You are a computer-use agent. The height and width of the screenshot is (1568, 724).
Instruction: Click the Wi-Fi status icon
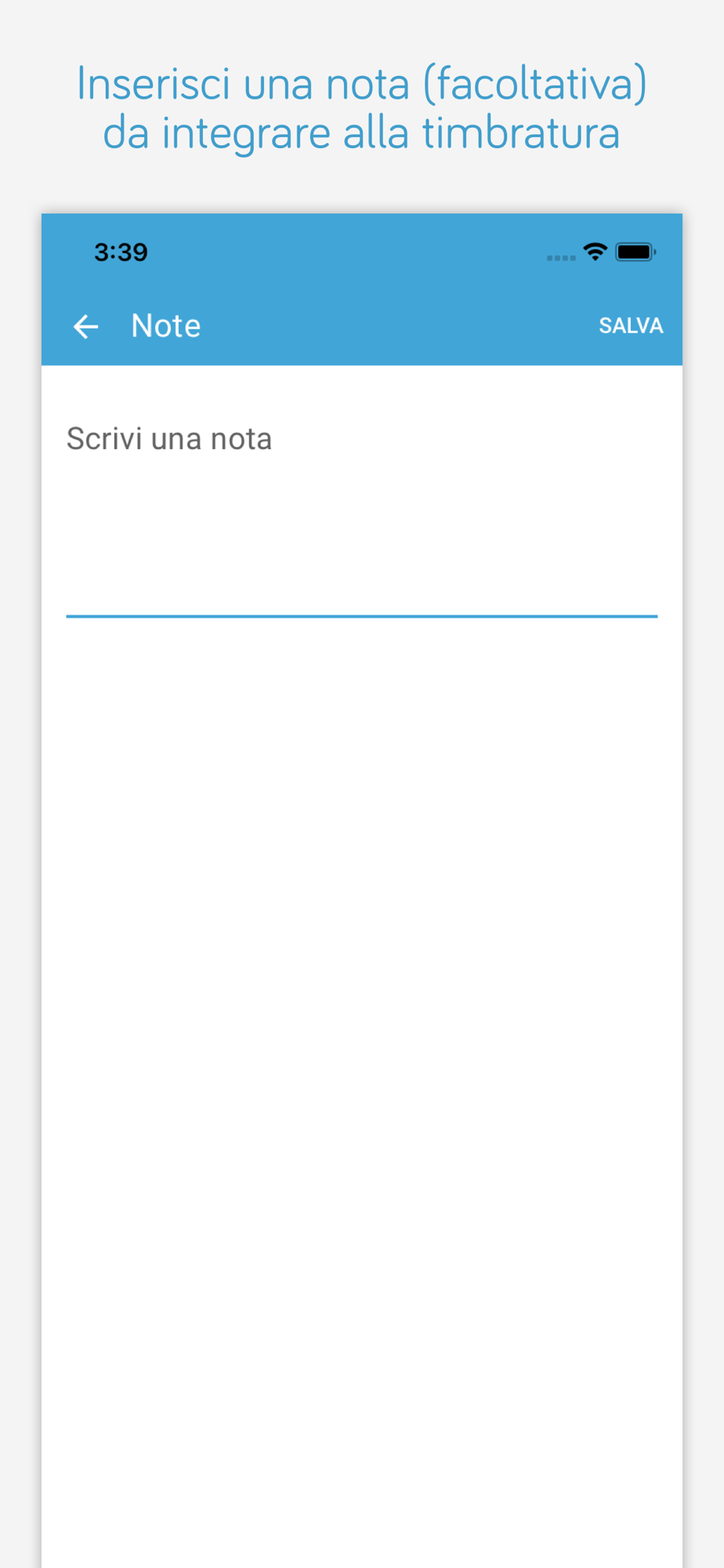(595, 252)
